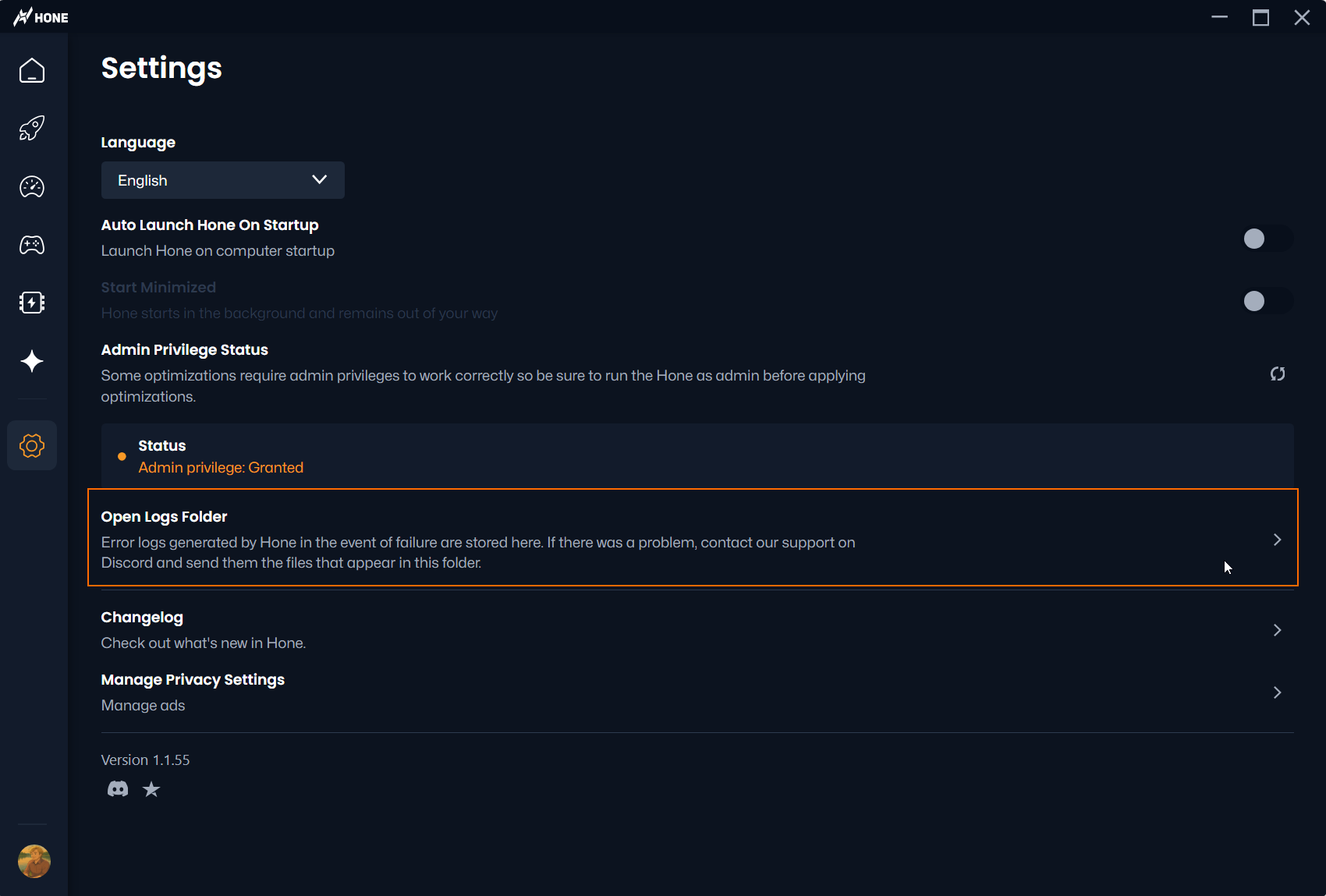The width and height of the screenshot is (1326, 896).
Task: Open the Home page from sidebar
Action: tap(32, 70)
